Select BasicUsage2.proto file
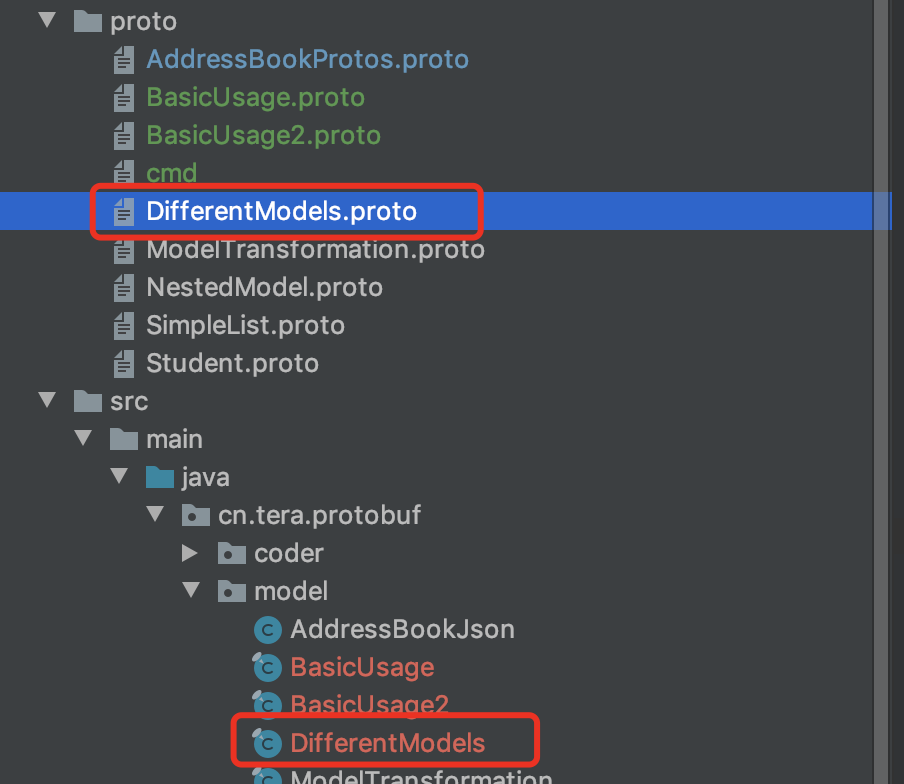This screenshot has height=784, width=904. click(263, 136)
